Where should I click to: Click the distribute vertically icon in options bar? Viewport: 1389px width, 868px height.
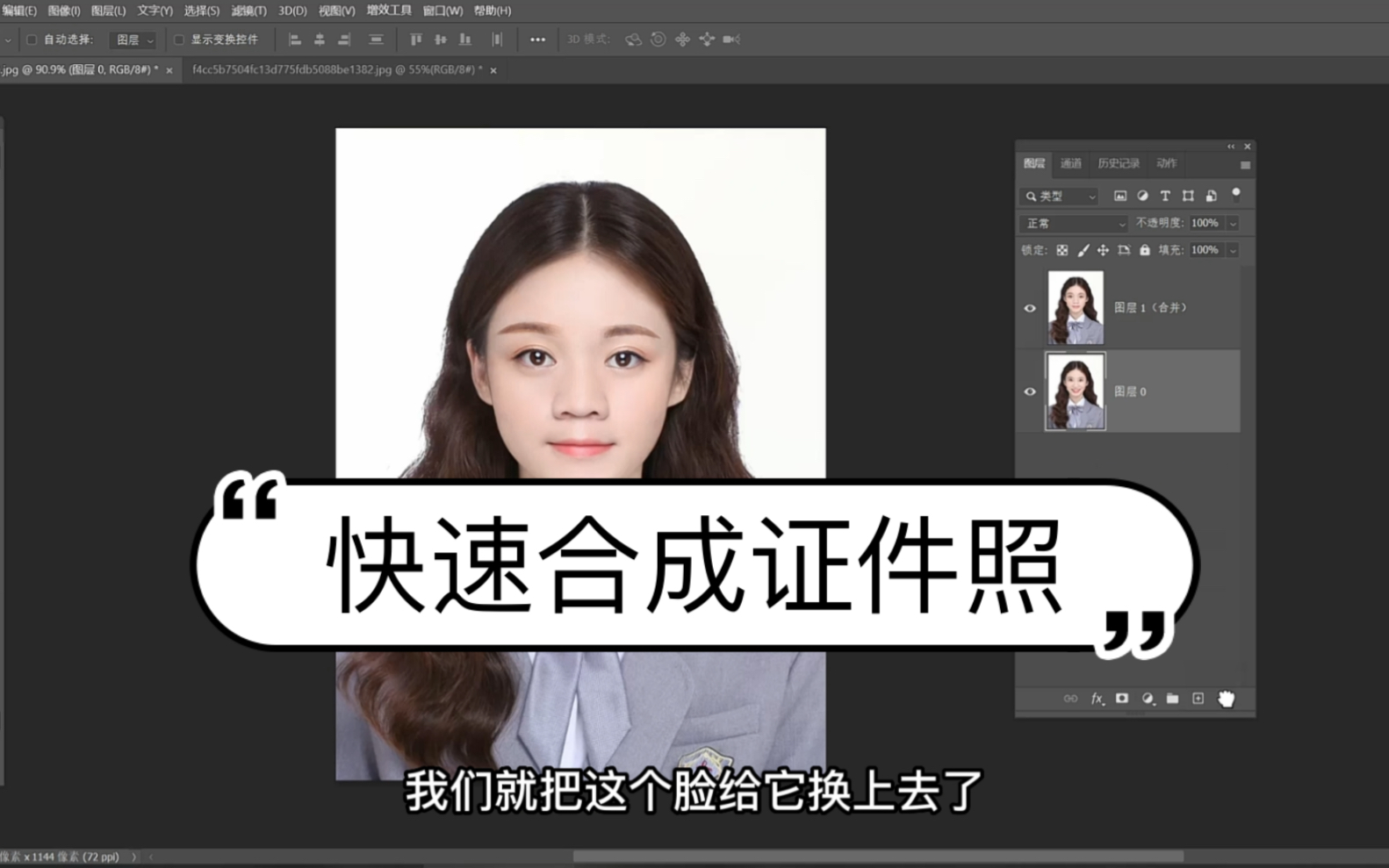coord(376,39)
